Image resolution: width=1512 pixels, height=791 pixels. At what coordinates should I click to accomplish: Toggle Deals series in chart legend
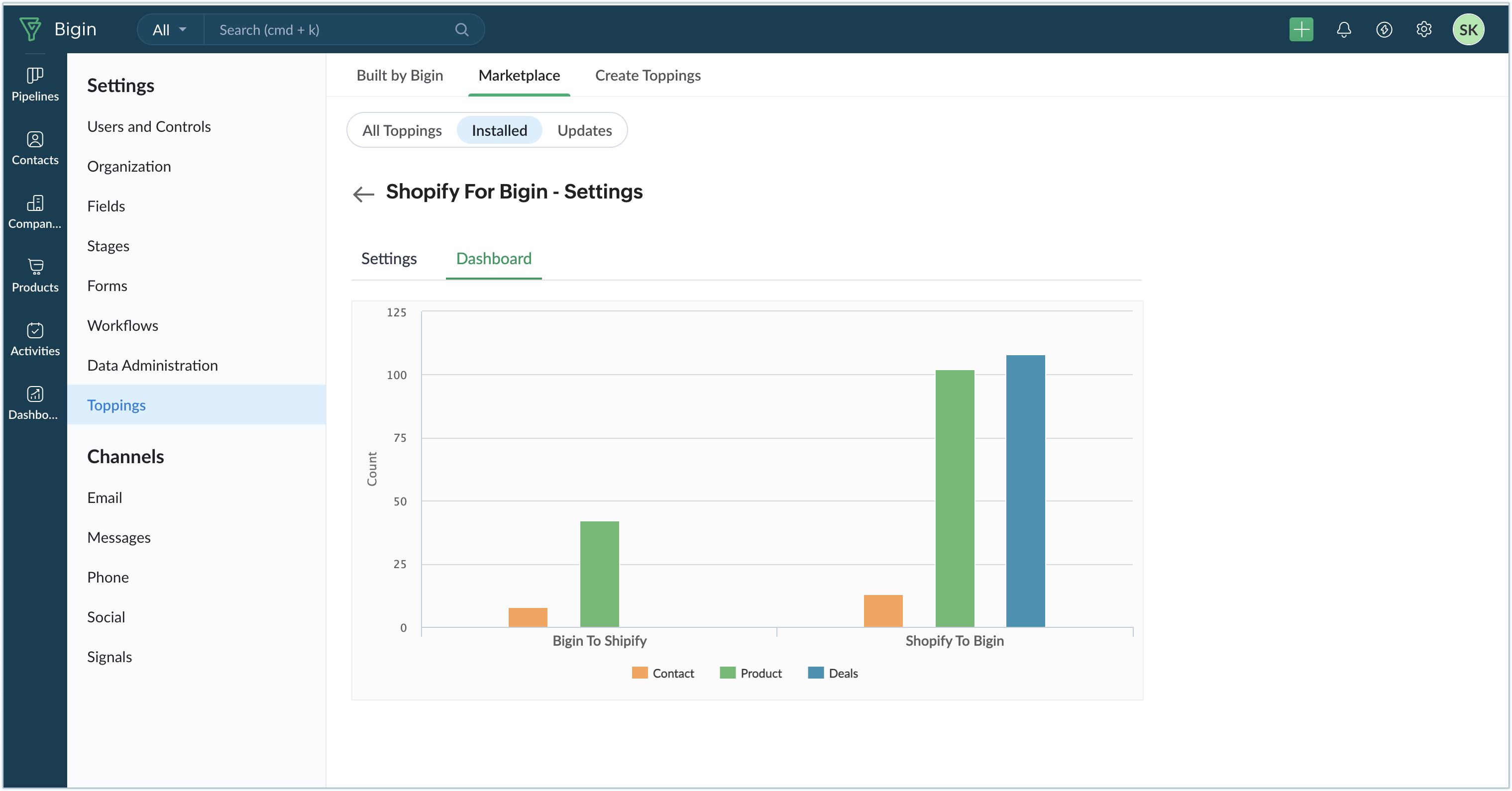point(833,673)
